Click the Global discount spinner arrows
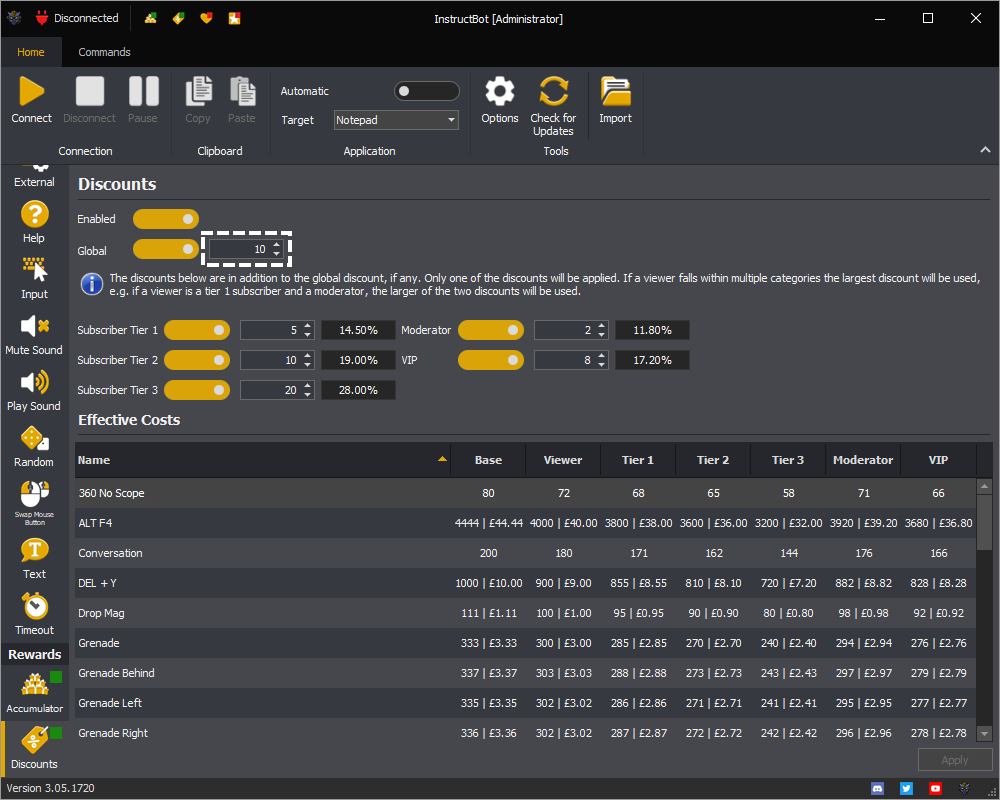This screenshot has width=1000, height=800. [x=277, y=249]
